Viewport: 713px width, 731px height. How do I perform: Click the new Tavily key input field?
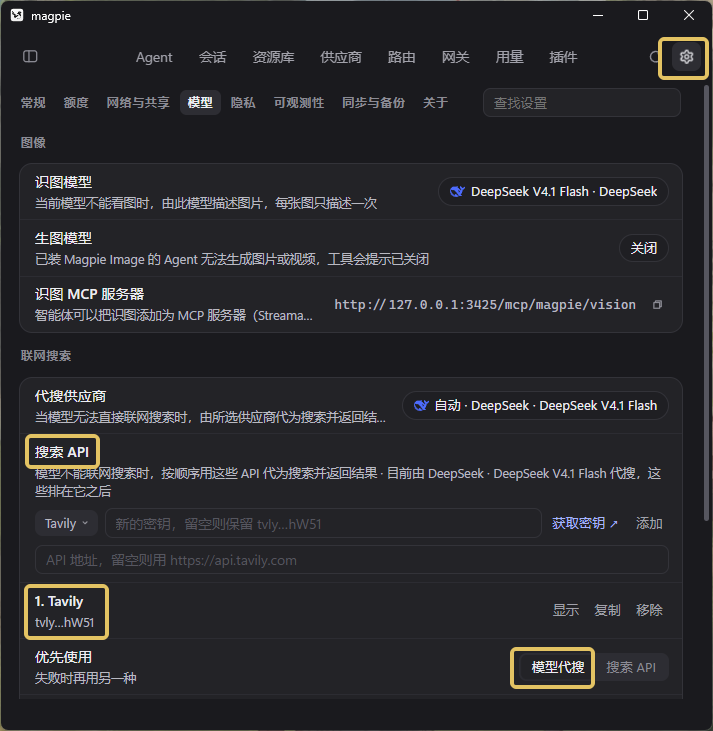323,524
